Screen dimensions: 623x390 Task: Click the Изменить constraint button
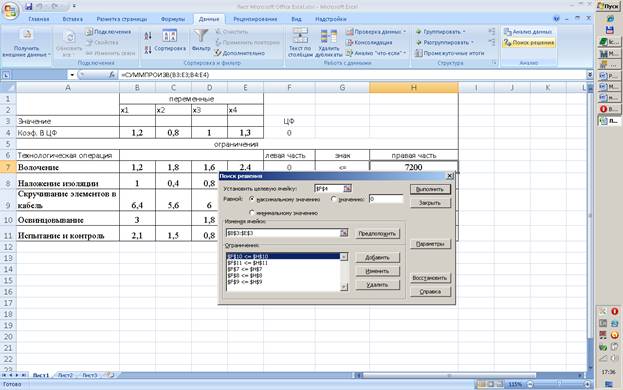(377, 271)
